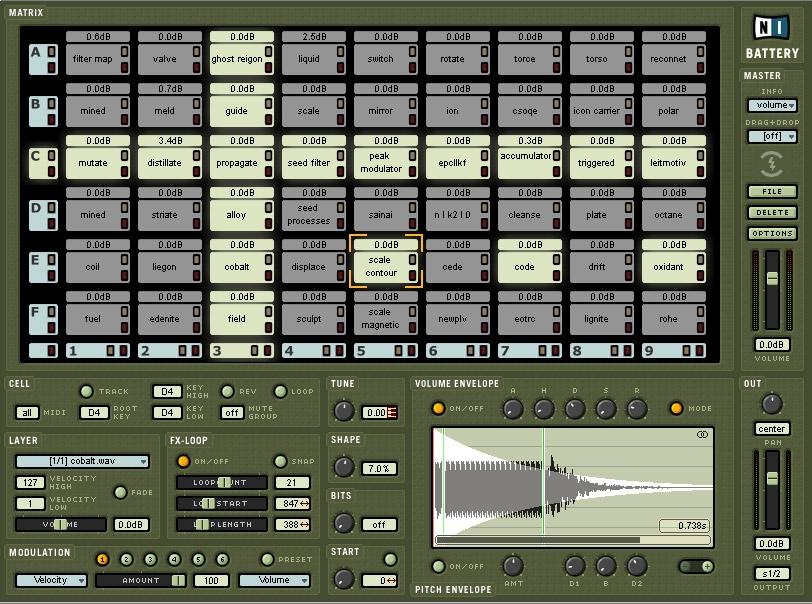
Task: Open the Drag+Drop off dropdown
Action: 772,136
